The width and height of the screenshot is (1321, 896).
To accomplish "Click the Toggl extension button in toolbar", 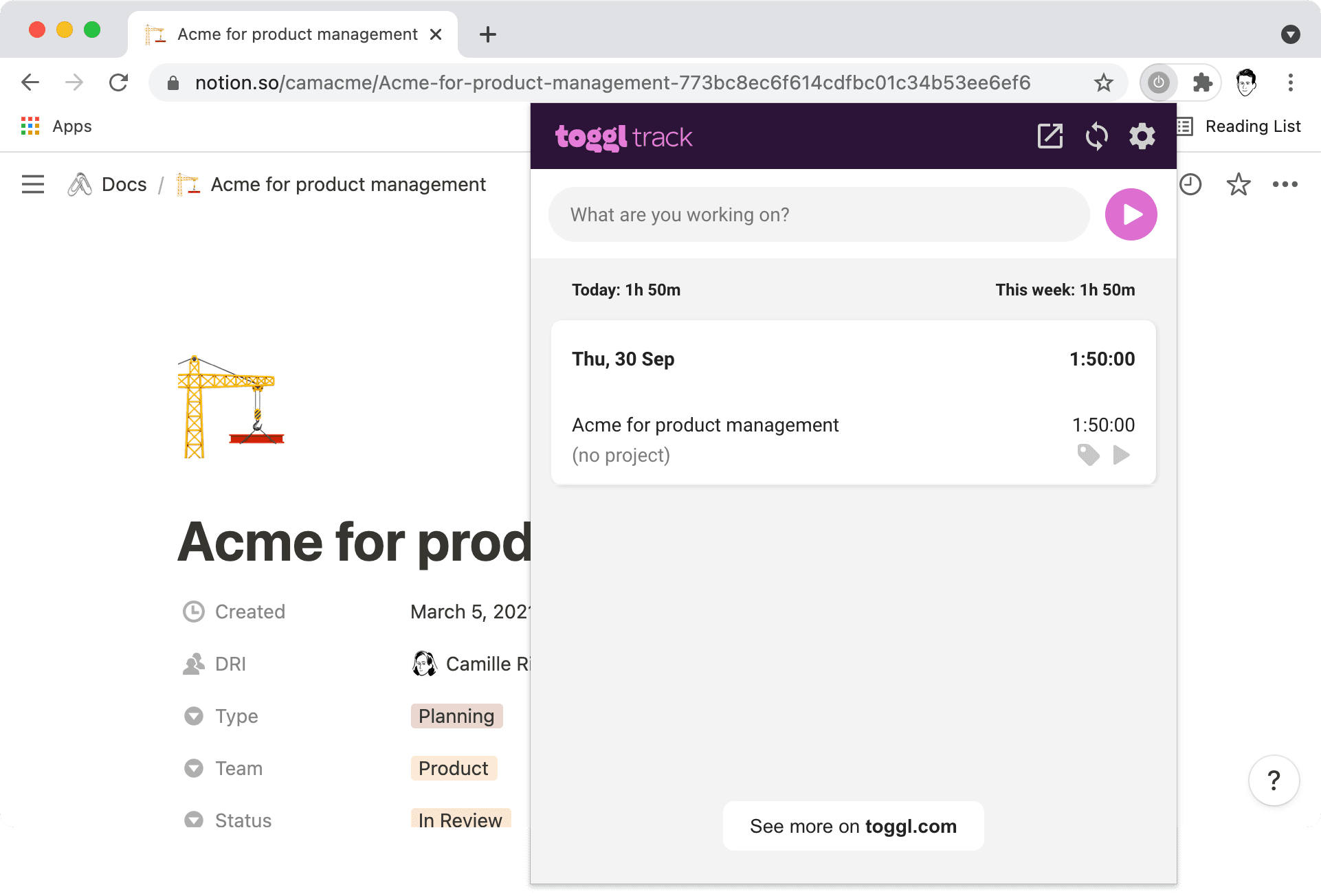I will [1159, 82].
